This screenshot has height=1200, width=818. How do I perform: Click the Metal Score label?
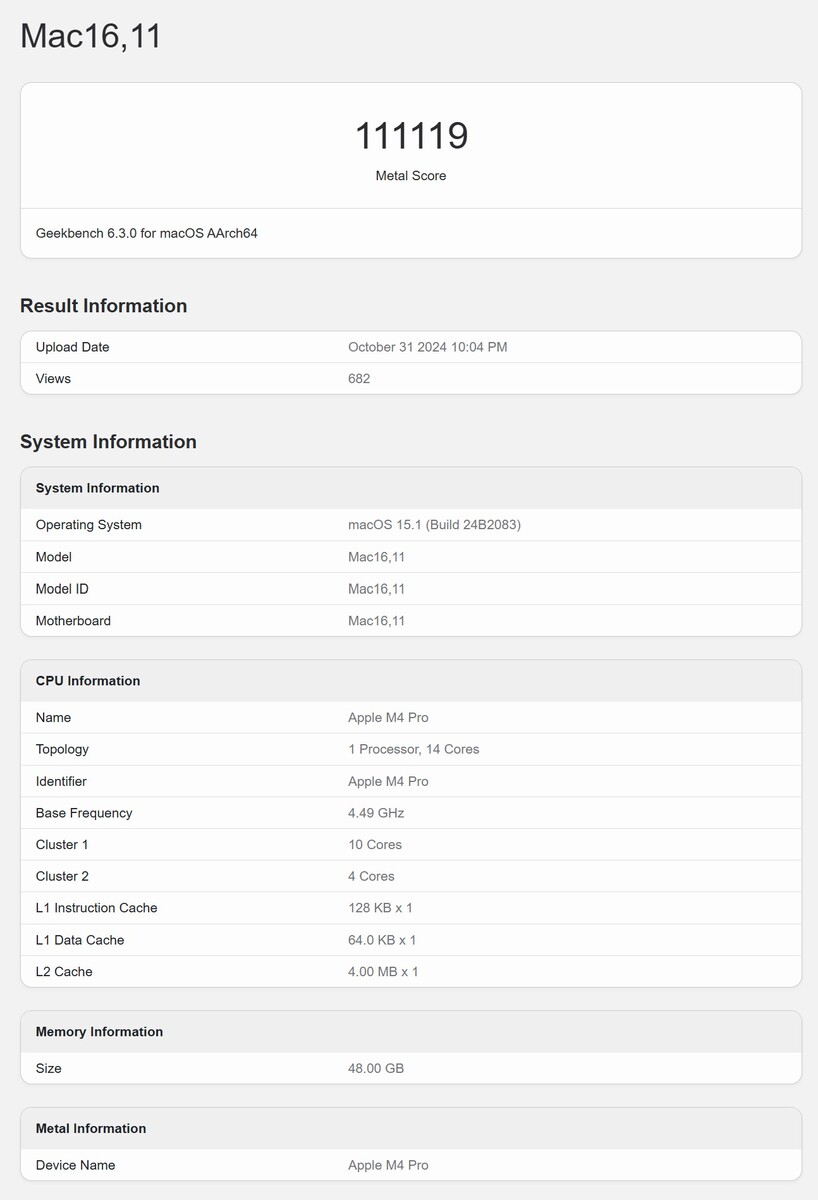pyautogui.click(x=411, y=176)
